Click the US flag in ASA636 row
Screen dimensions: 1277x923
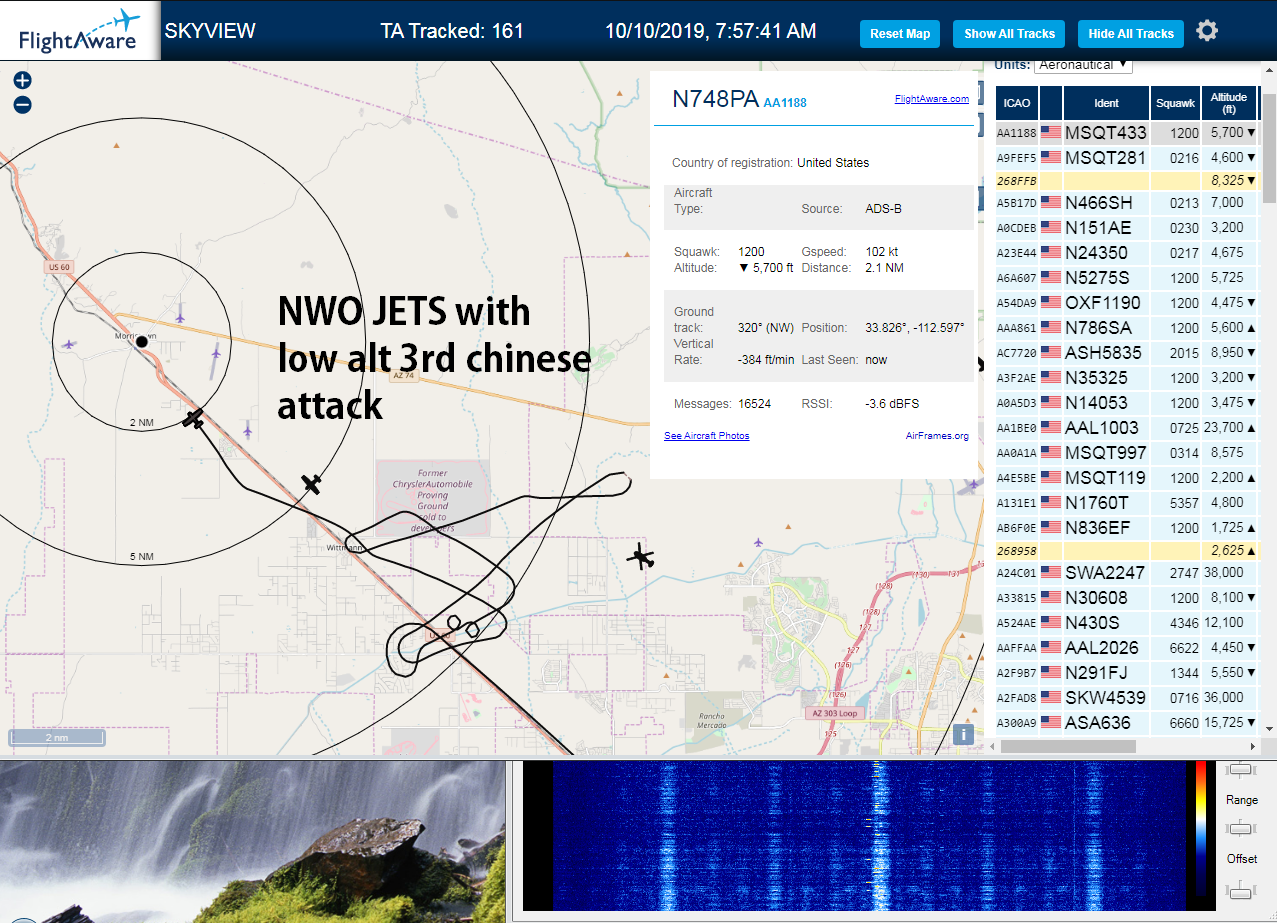click(x=1051, y=722)
